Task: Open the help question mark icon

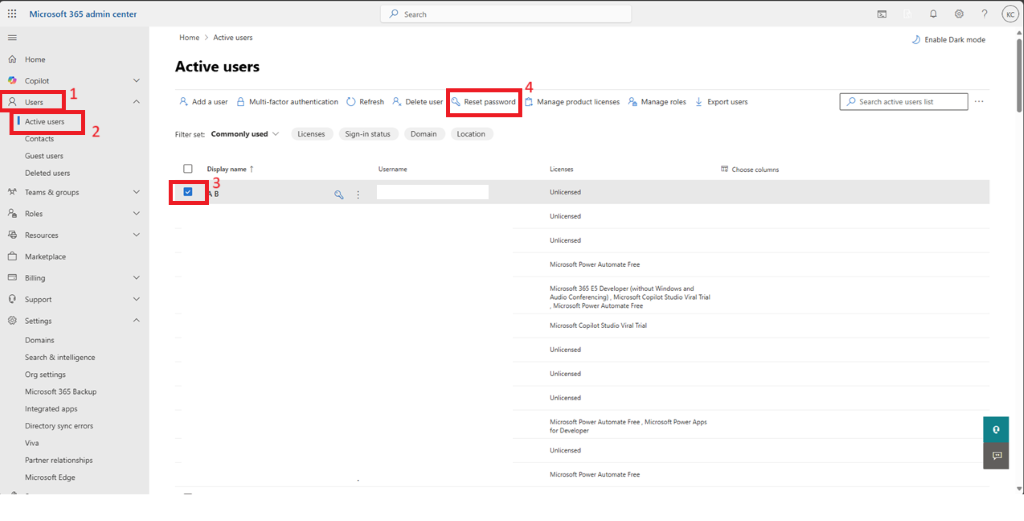Action: coord(984,14)
